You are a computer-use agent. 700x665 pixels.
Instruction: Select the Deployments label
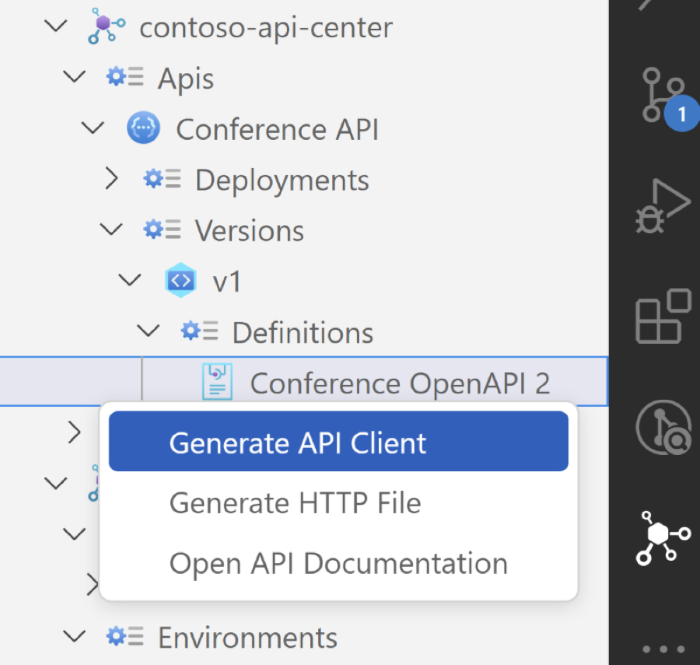pyautogui.click(x=282, y=180)
